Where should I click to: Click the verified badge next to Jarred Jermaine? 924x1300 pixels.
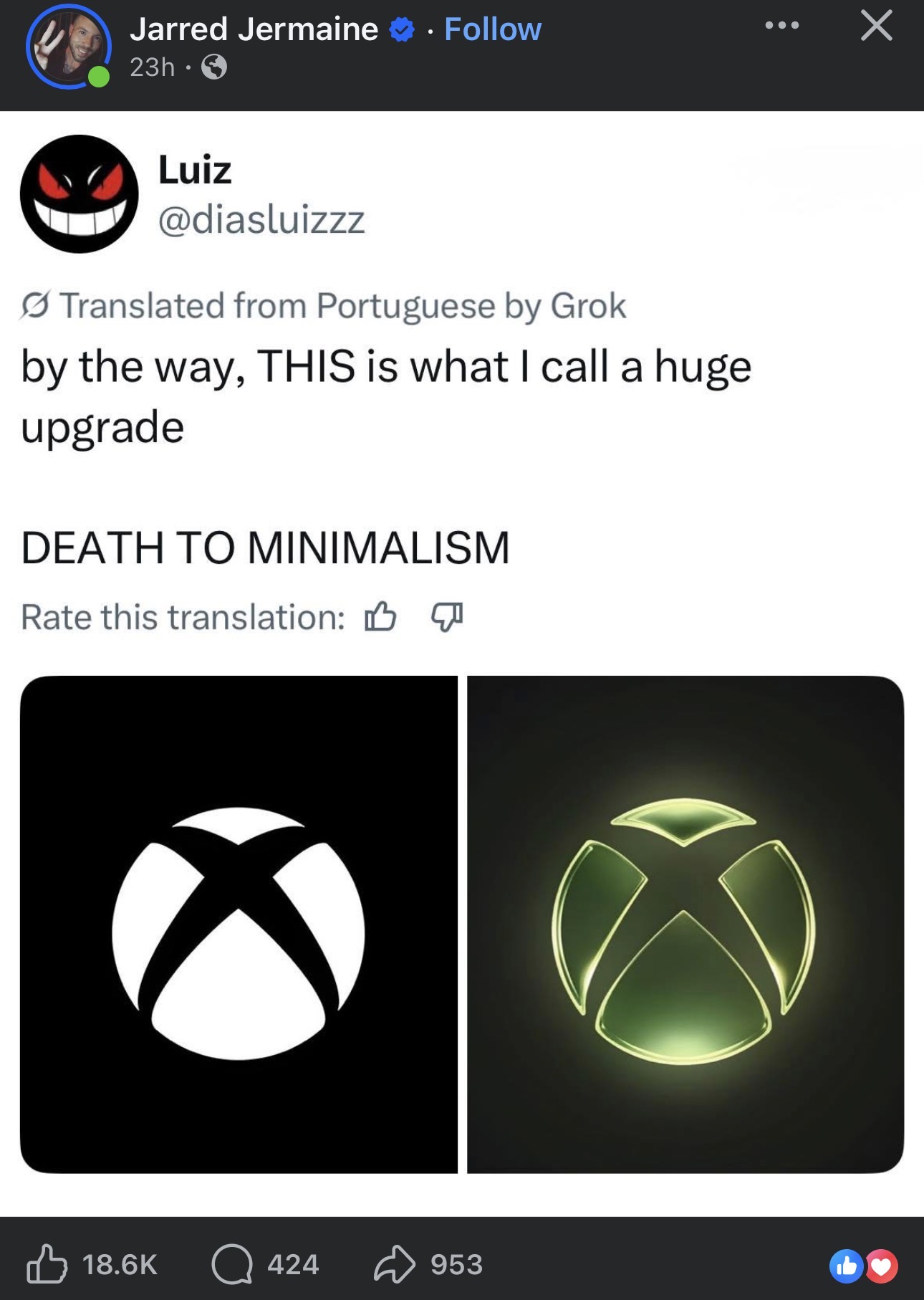tap(402, 30)
